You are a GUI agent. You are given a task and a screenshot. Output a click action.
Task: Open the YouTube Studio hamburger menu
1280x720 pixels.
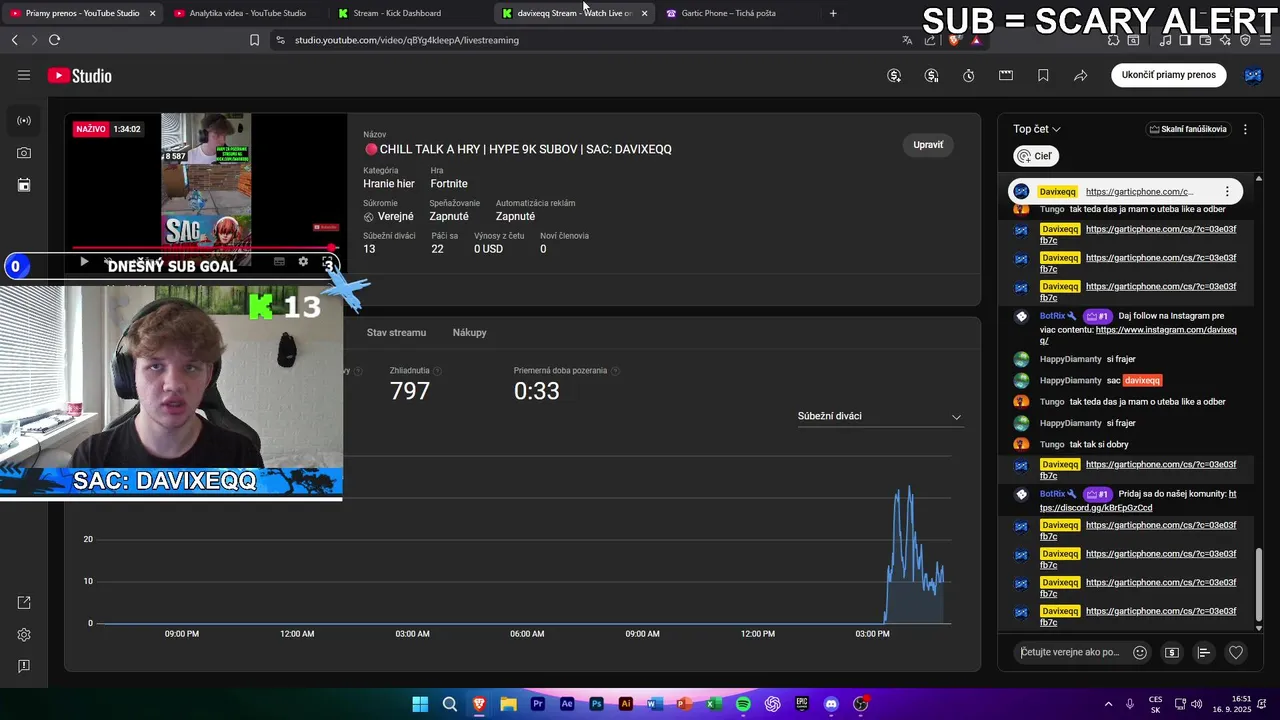click(x=24, y=75)
